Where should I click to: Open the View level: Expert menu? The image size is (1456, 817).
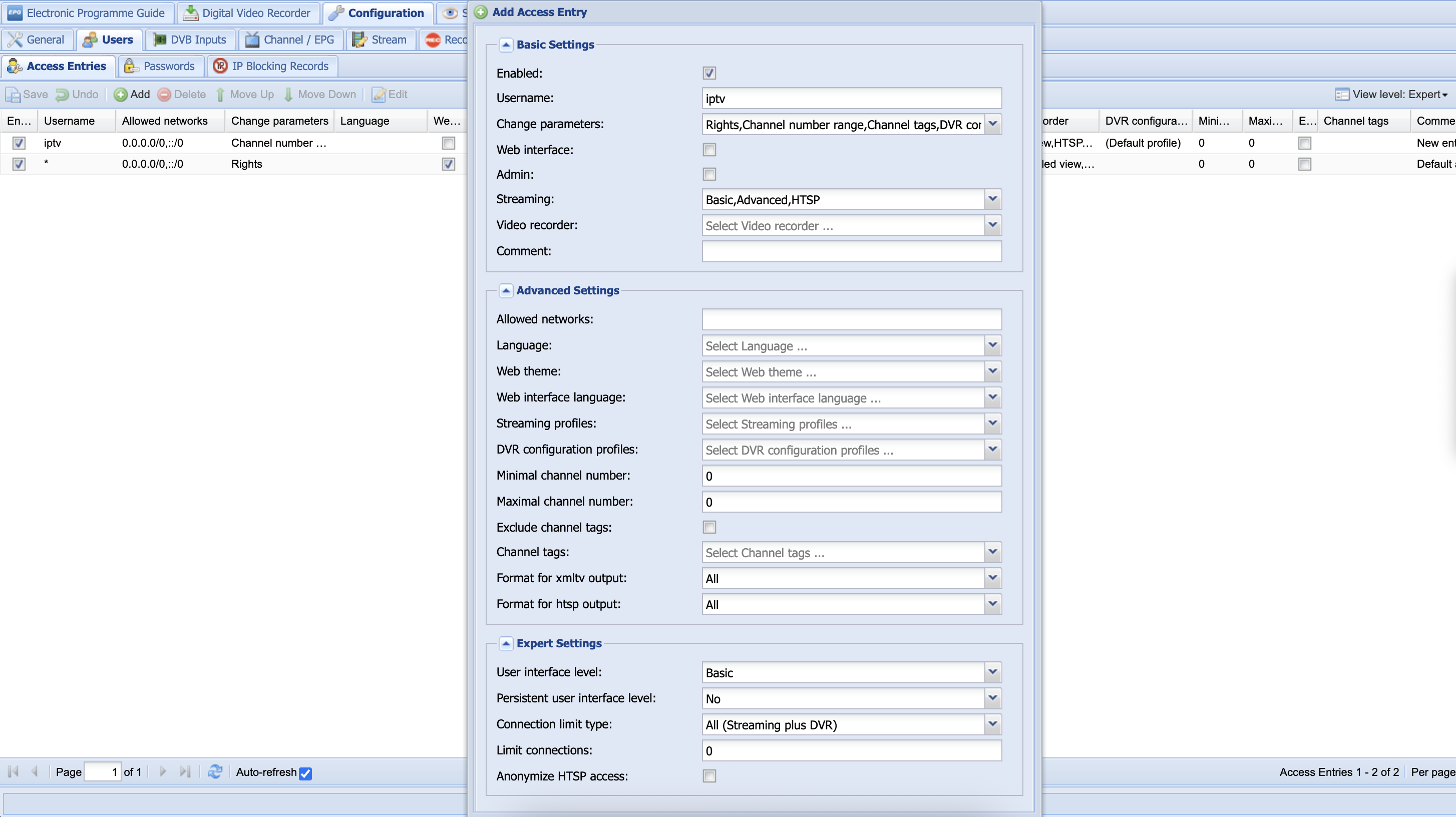(x=1390, y=94)
